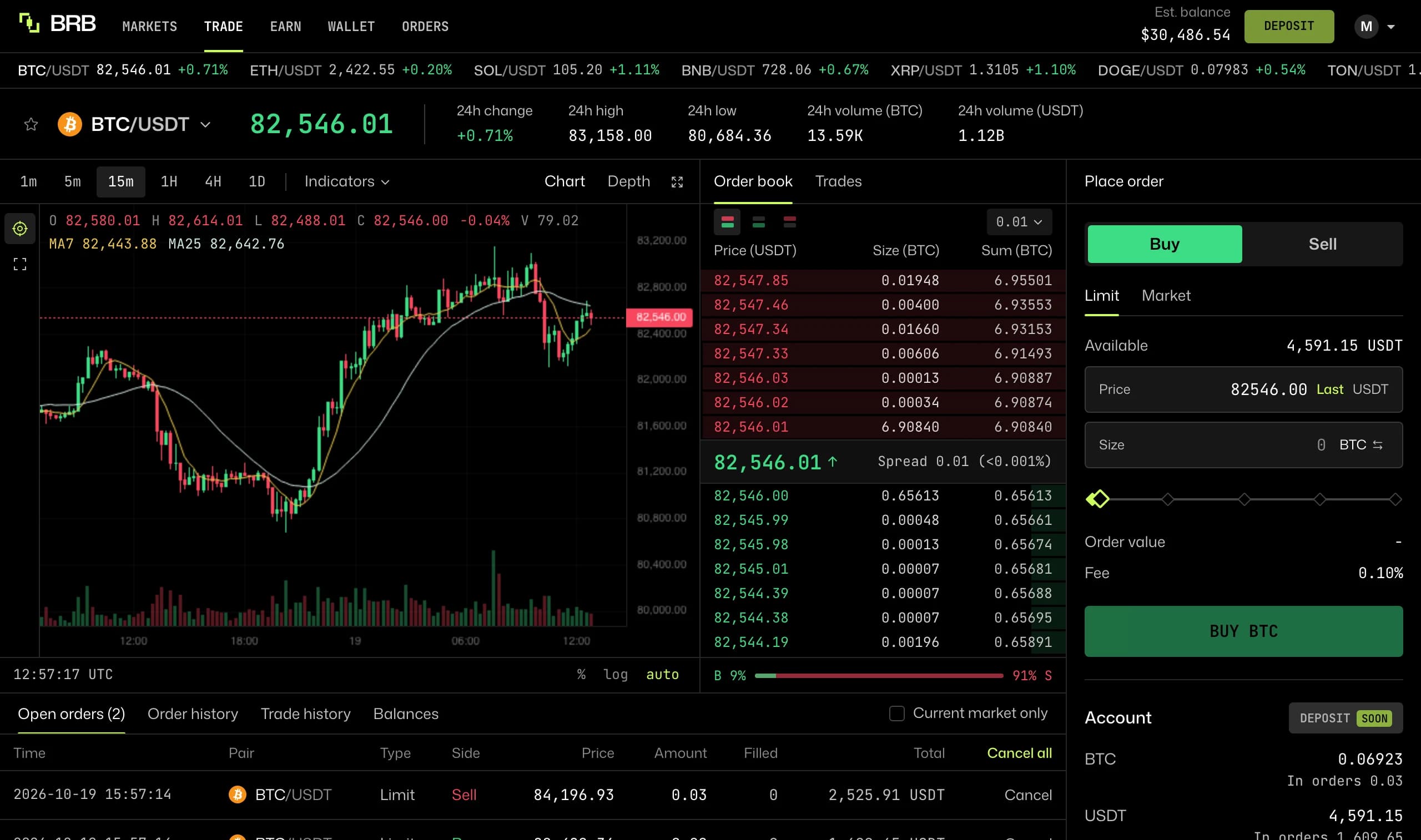Screen dimensions: 1421x840
Task: Toggle Current market only checkbox
Action: [897, 713]
